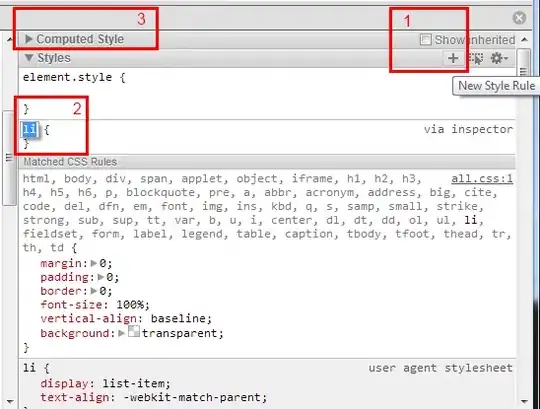Click the scroll down arrow on right scrollbar

[x=524, y=401]
